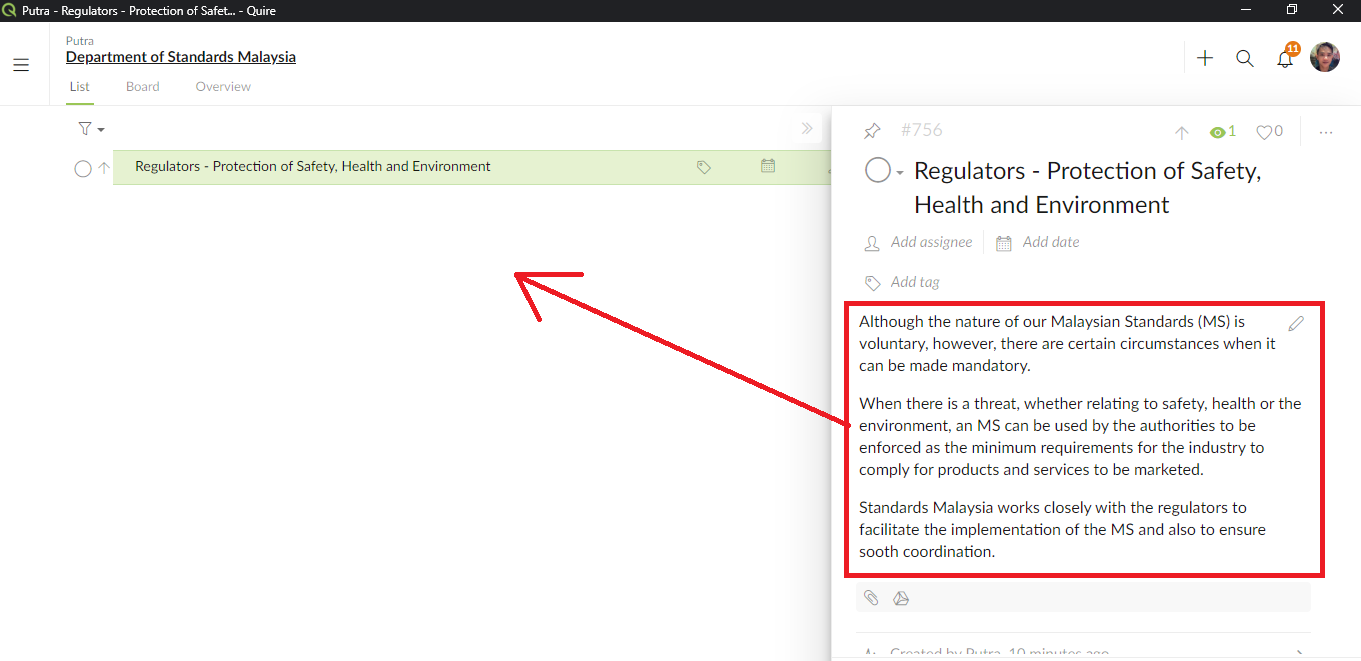The image size is (1361, 661).
Task: Mark list task complete via circle
Action: [x=83, y=169]
